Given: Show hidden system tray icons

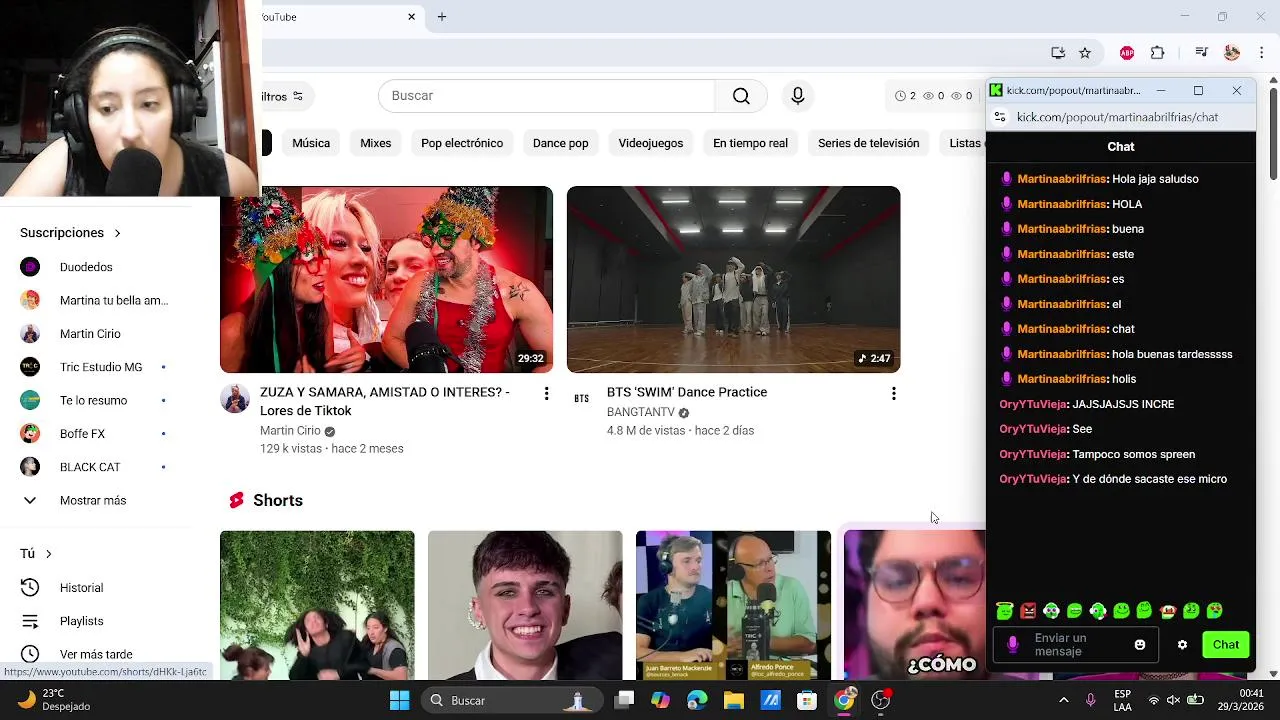Looking at the screenshot, I should [1063, 700].
